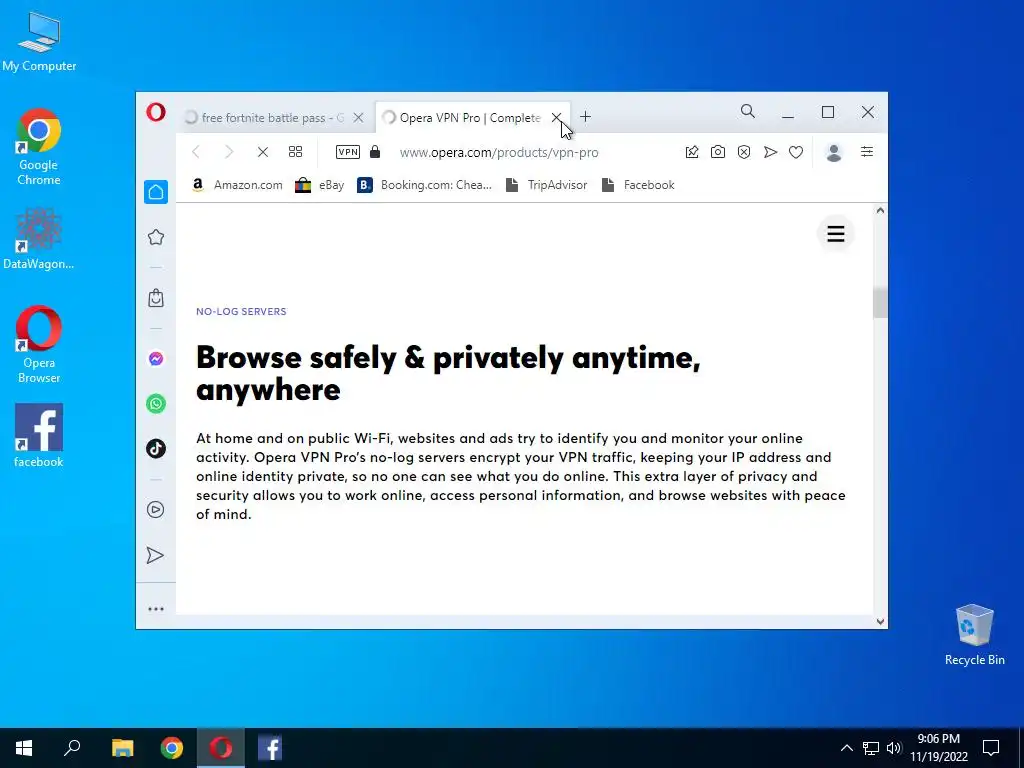1024x768 pixels.
Task: Select Opera Browser desktop shortcut
Action: pos(39,345)
